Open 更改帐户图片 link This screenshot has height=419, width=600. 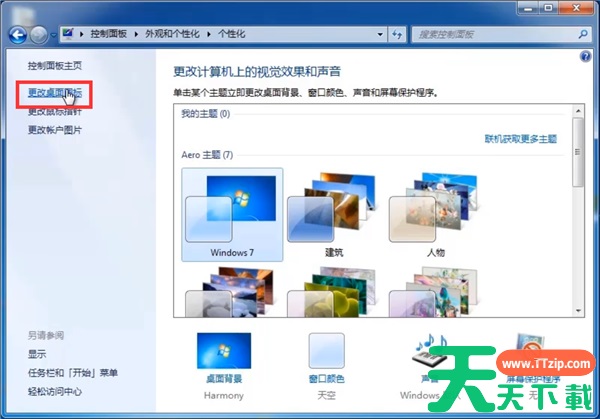tap(55, 130)
